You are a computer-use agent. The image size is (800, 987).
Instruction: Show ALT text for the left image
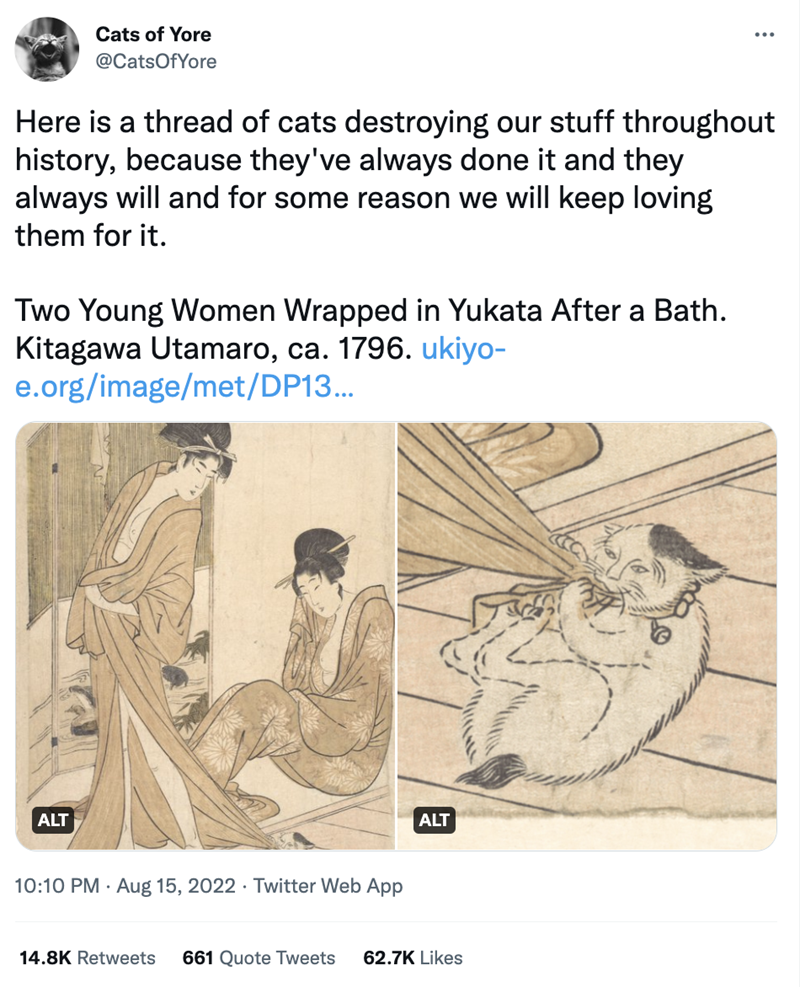click(x=53, y=821)
